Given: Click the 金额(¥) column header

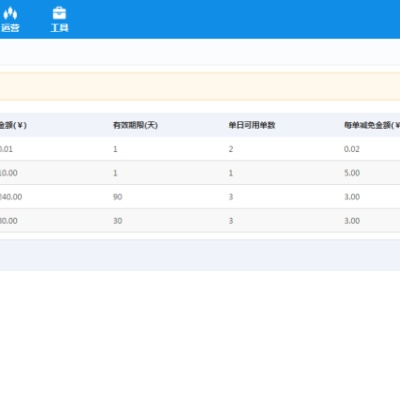Looking at the screenshot, I should tap(13, 125).
